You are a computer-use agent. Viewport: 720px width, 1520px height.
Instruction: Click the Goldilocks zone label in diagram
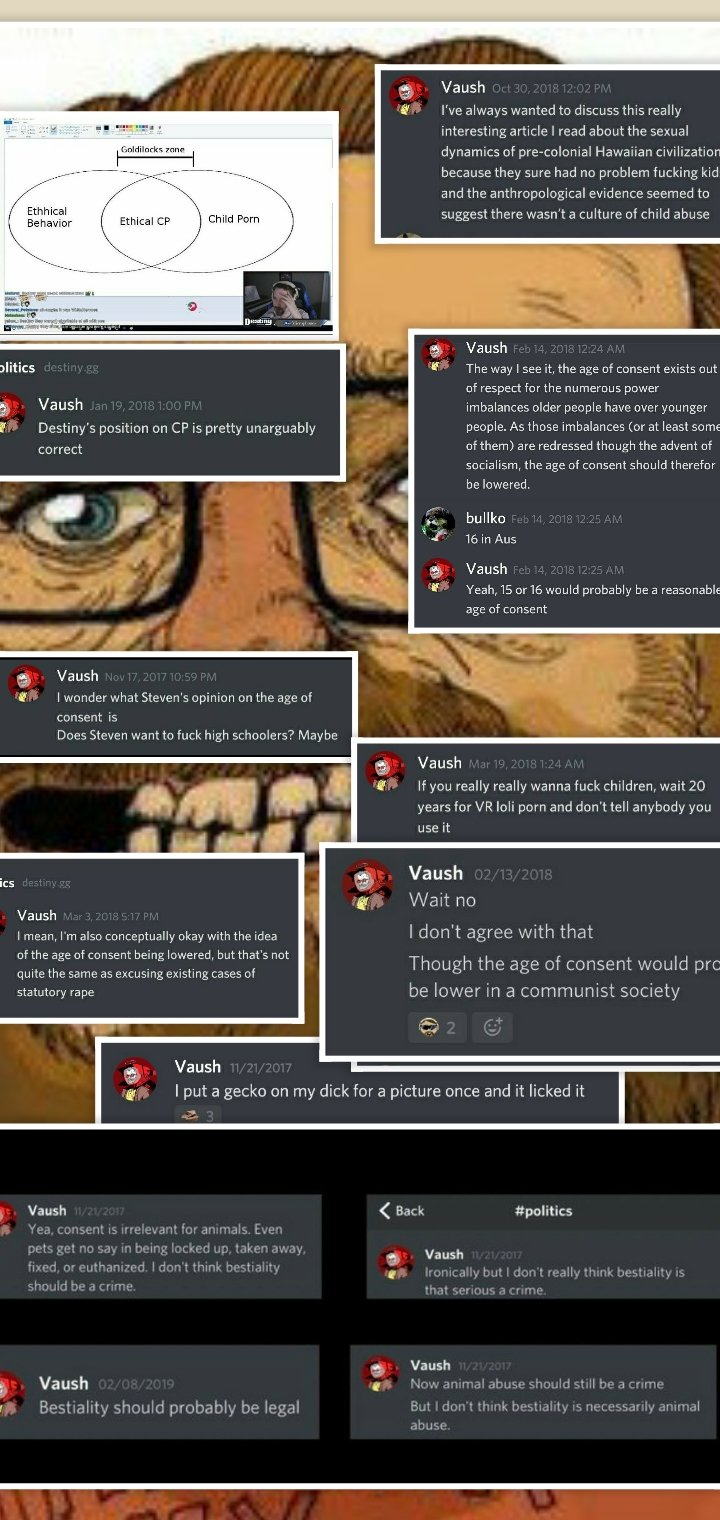[152, 149]
